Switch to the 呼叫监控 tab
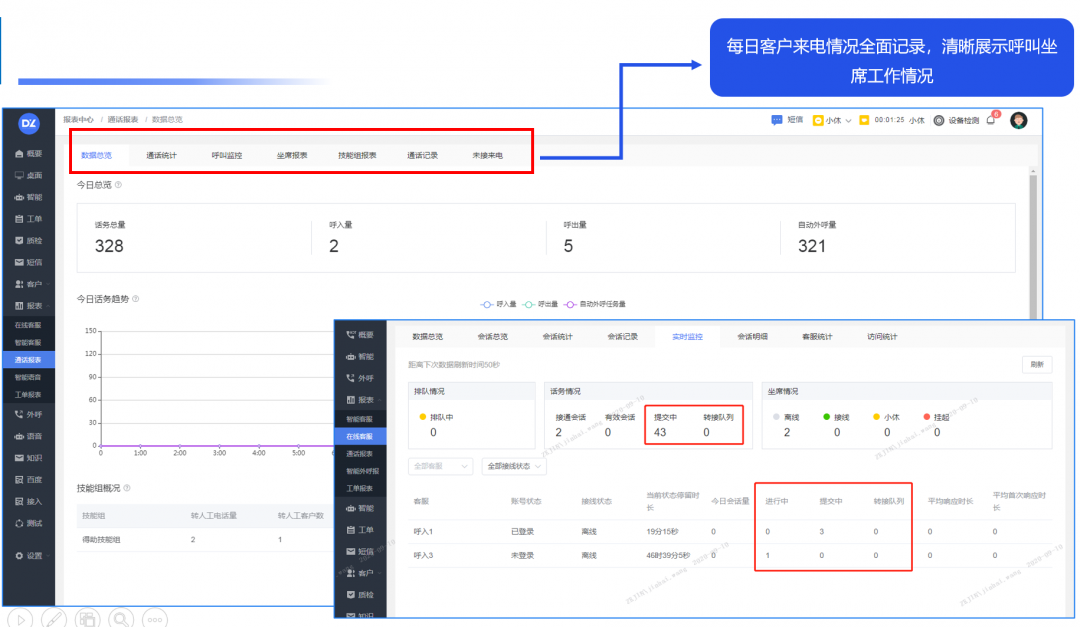 pyautogui.click(x=227, y=156)
